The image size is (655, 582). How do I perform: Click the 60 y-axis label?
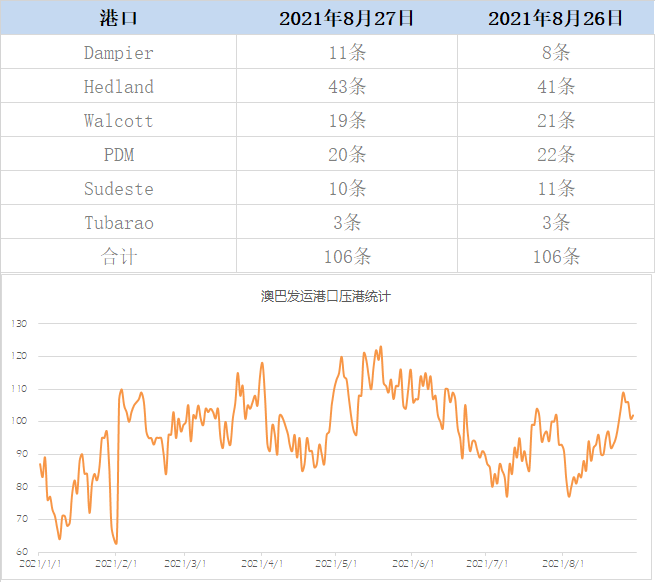(x=22, y=552)
